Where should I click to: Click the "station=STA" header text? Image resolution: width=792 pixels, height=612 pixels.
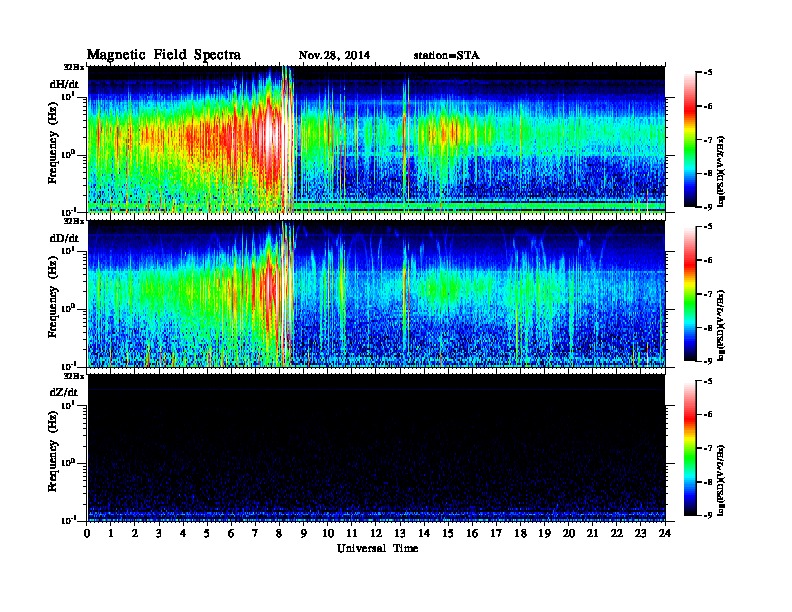[447, 56]
